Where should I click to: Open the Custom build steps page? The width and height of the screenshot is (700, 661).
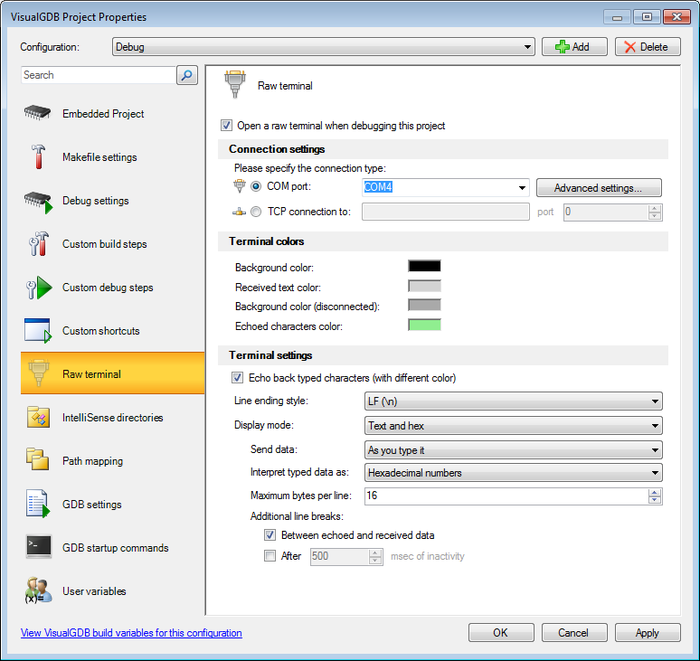point(112,244)
